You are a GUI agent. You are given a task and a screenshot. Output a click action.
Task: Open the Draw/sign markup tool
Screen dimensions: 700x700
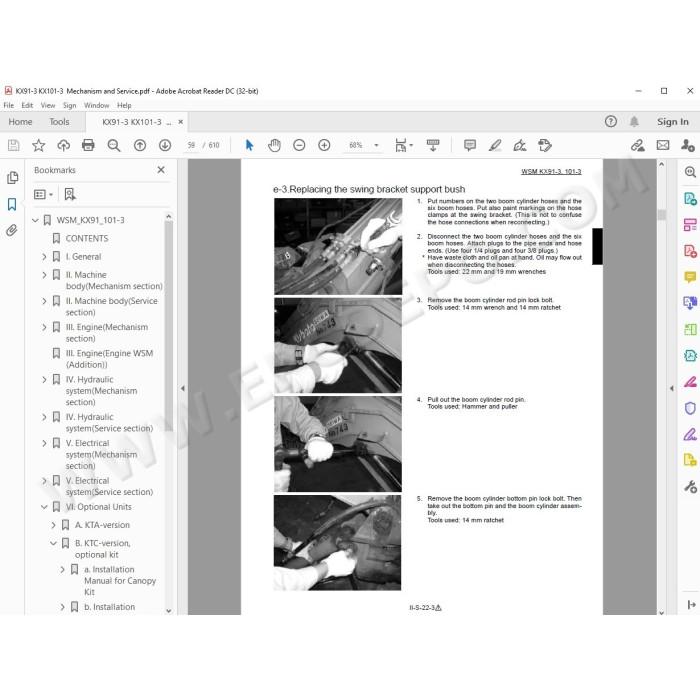pyautogui.click(x=520, y=145)
